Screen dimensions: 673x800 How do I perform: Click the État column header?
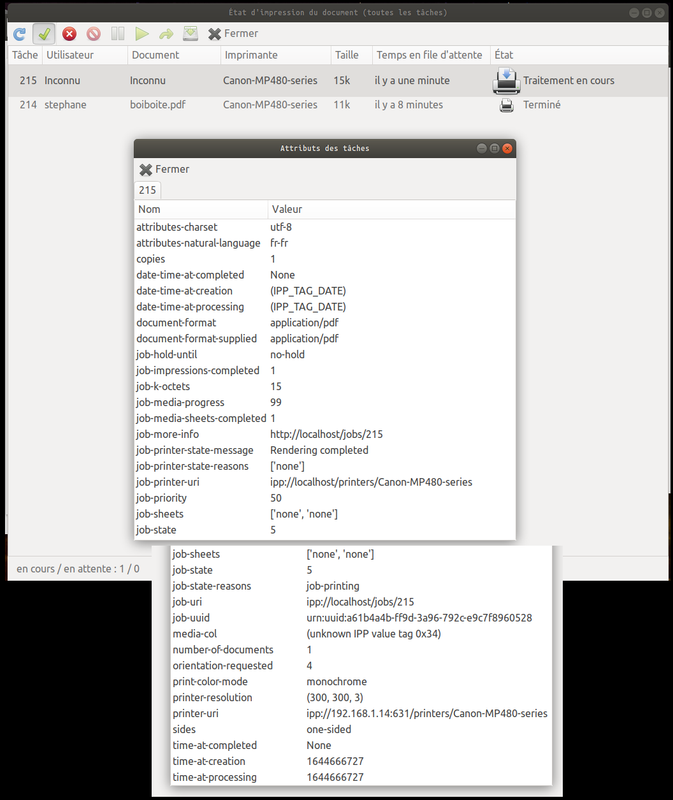click(579, 55)
